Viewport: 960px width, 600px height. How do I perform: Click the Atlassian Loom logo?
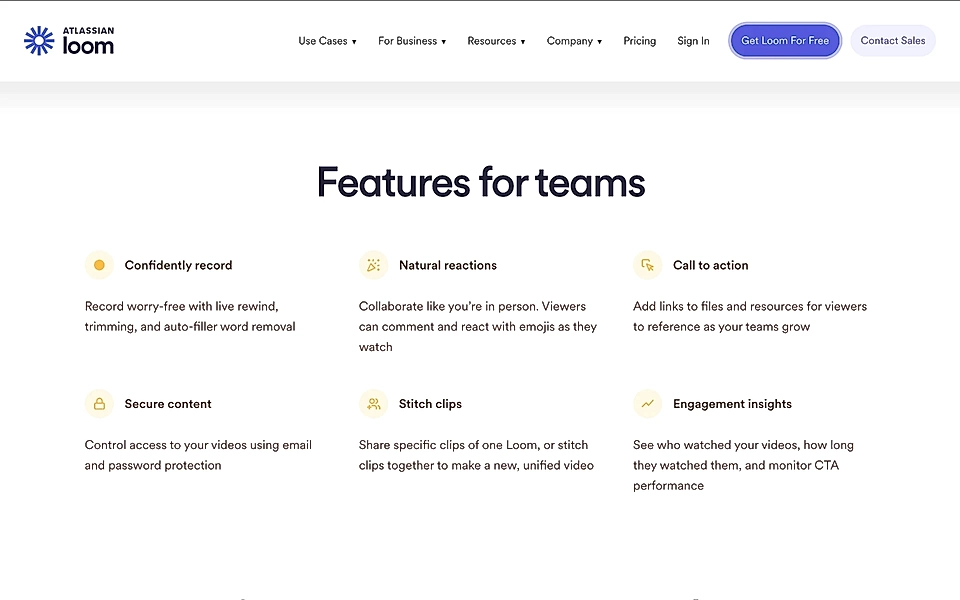point(68,40)
